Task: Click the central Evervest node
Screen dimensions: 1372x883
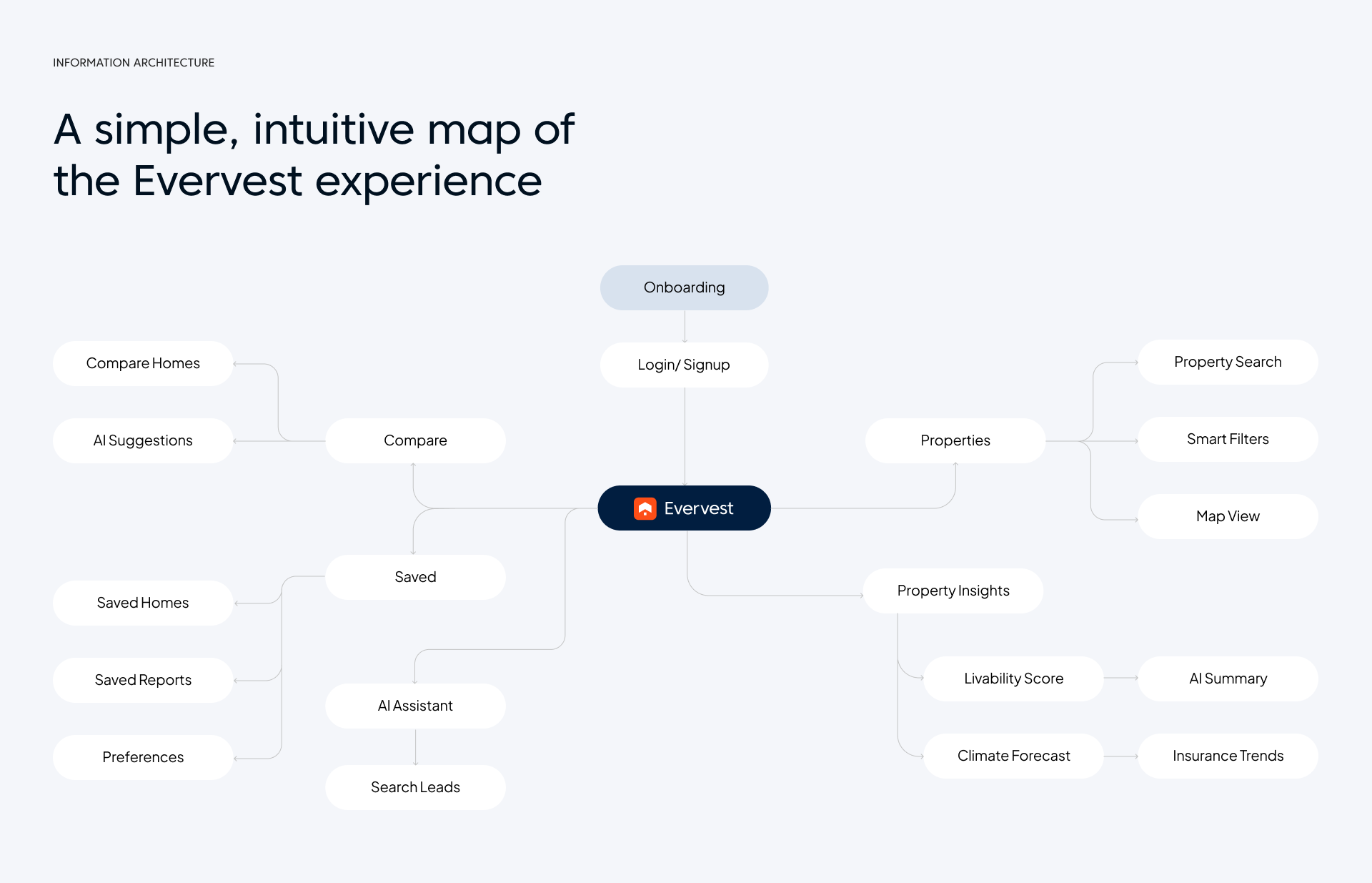Action: pos(684,508)
